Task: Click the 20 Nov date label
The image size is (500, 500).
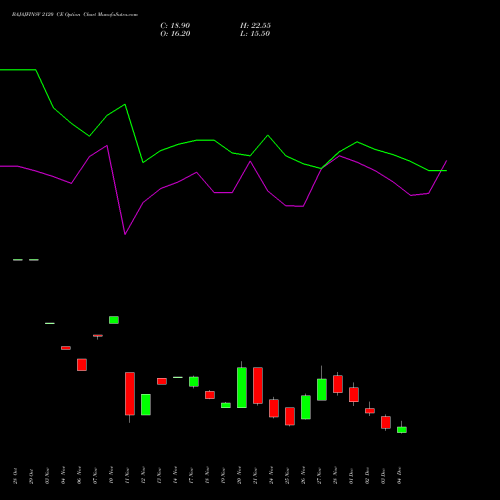Action: pyautogui.click(x=239, y=476)
